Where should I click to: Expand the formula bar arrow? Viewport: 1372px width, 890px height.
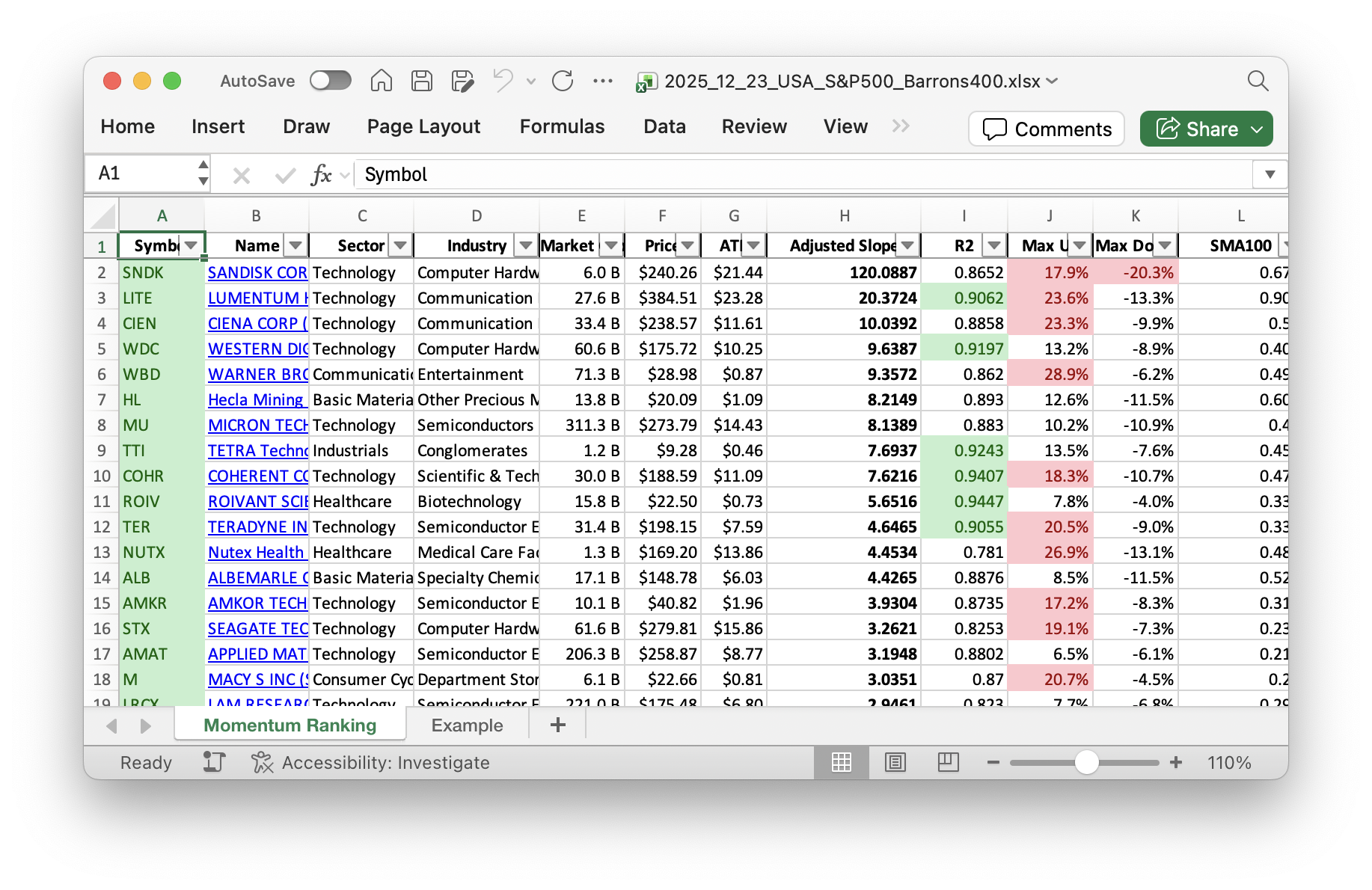[1270, 174]
